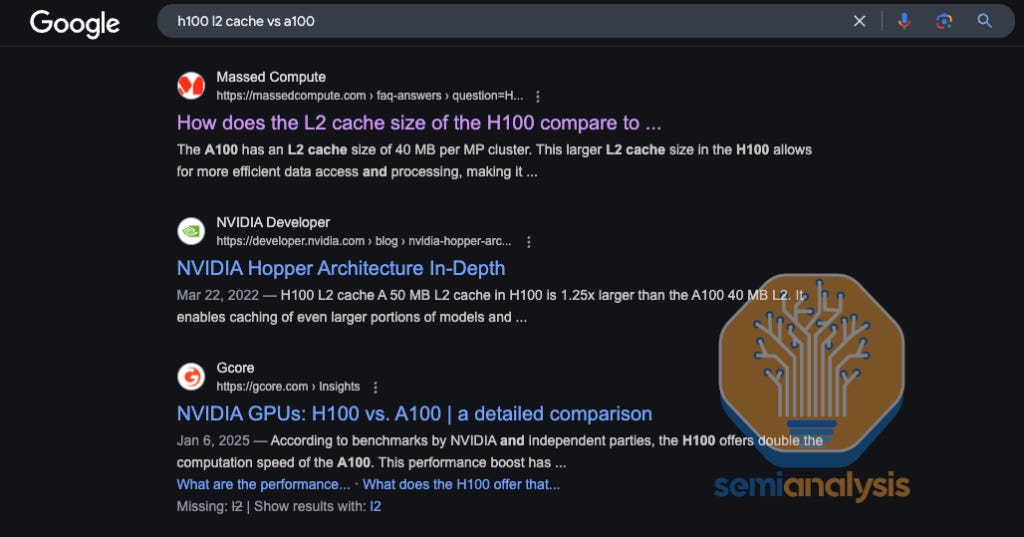The width and height of the screenshot is (1024, 537).
Task: Click the NVIDIA Developer favicon
Action: point(191,231)
